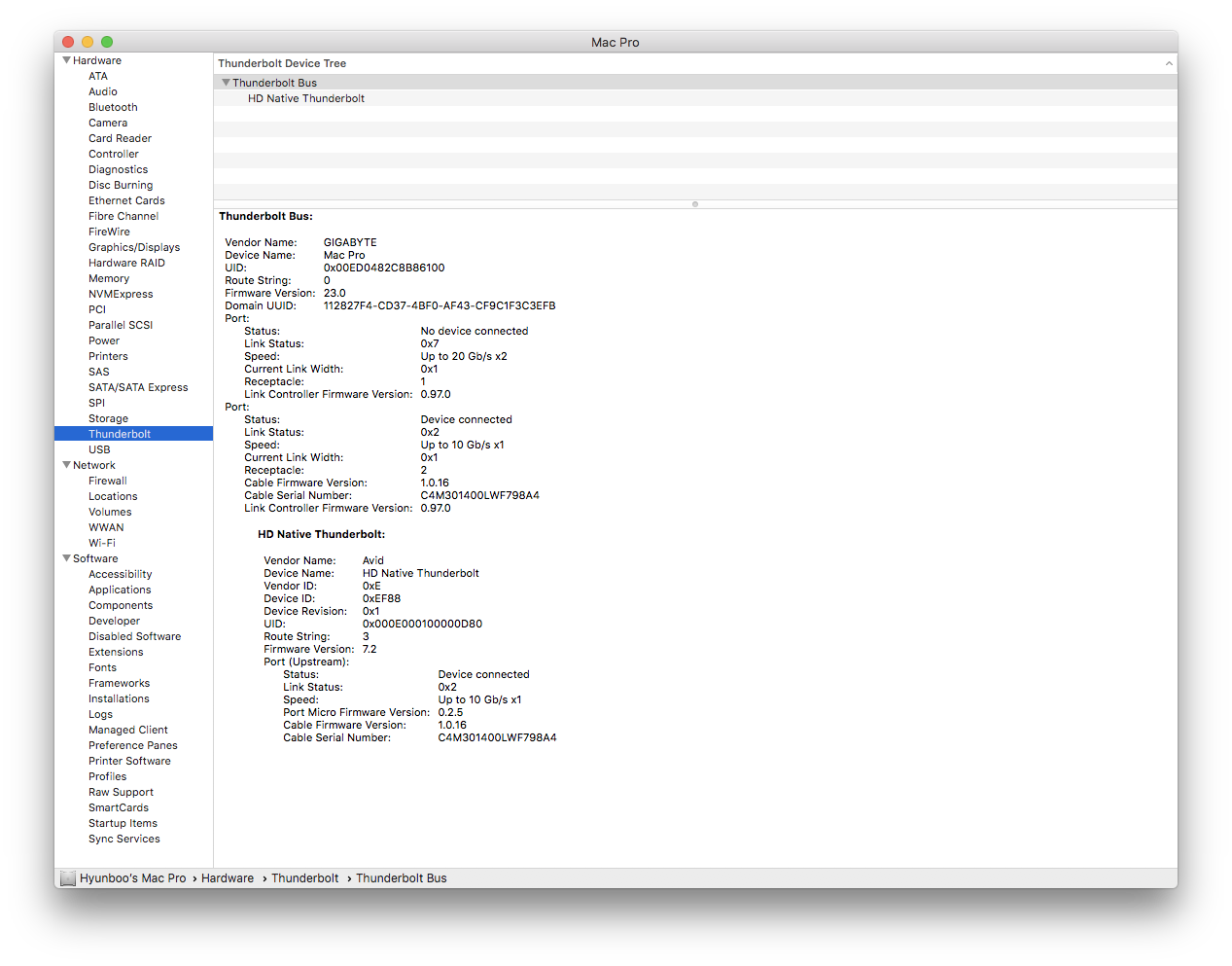Open Graphics/Displays section
Screen dimensions: 1232x966
click(134, 247)
